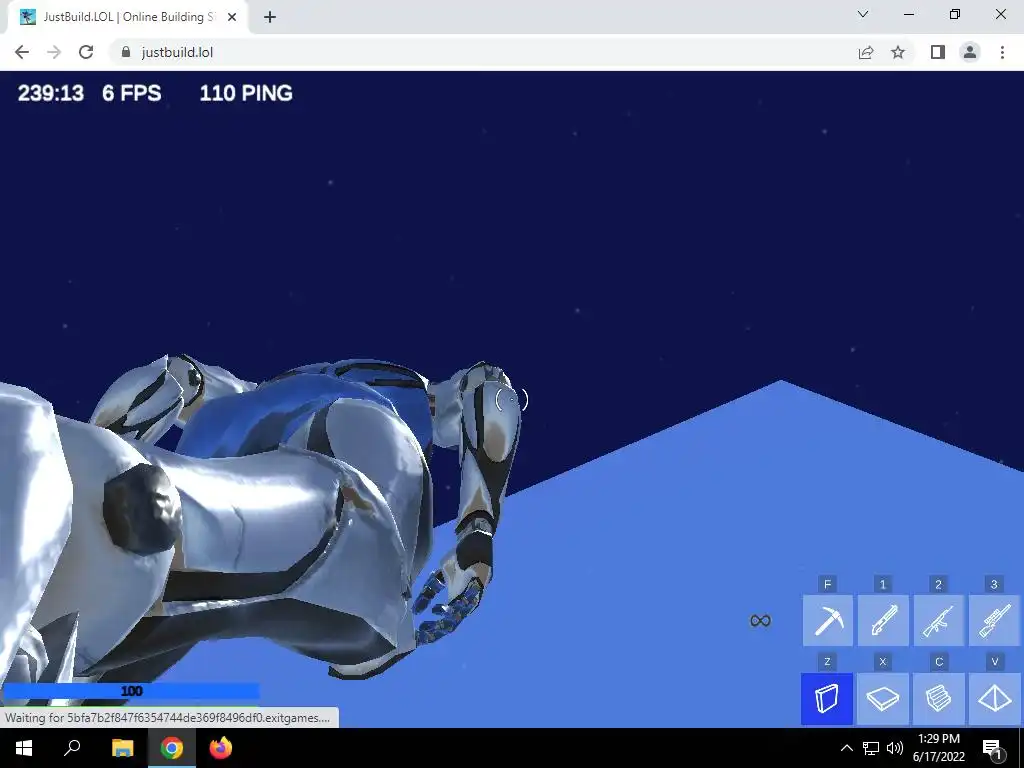Click the 239:13 timer text

pos(51,93)
